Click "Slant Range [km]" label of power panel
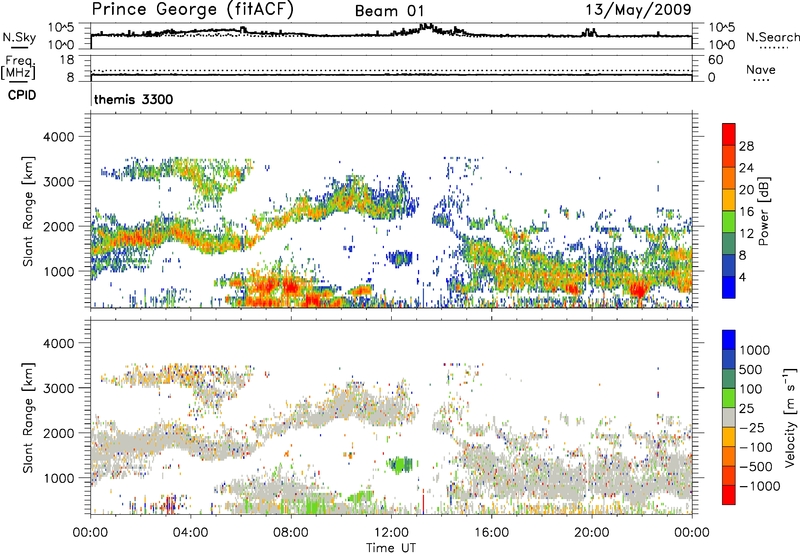This screenshot has height=554, width=800. click(28, 211)
